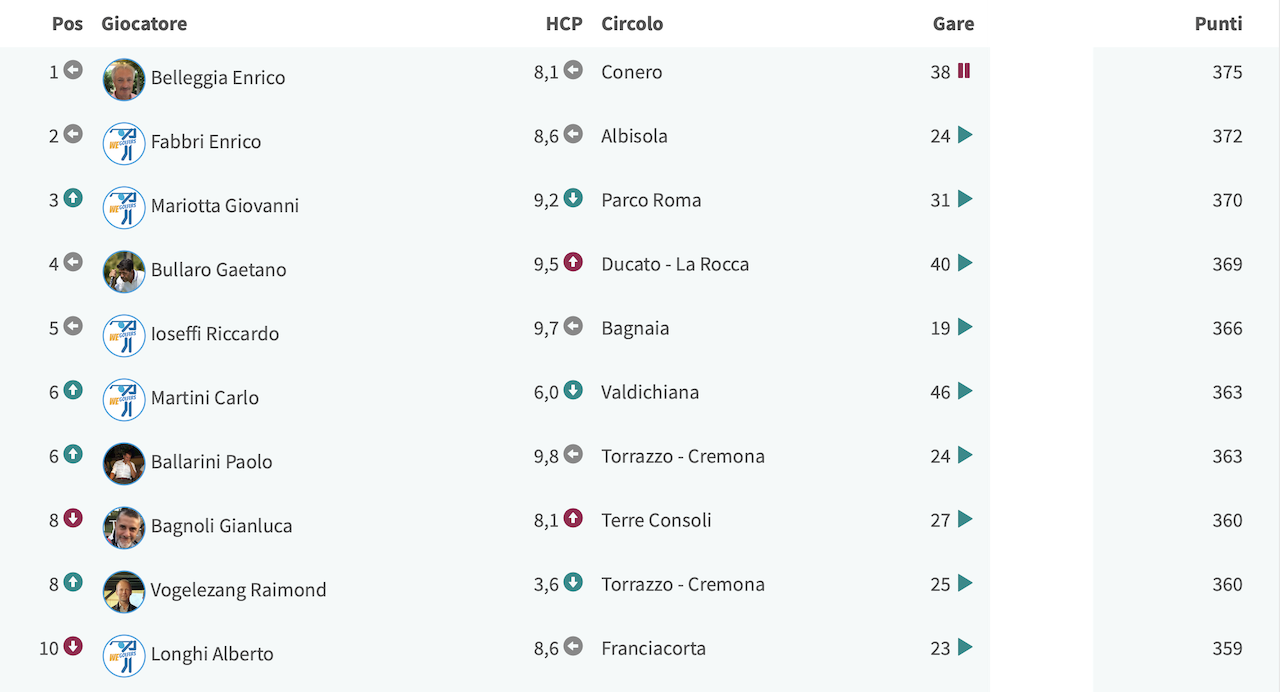The height and width of the screenshot is (692, 1280).
Task: Click the Giocatore column header
Action: pos(144,23)
